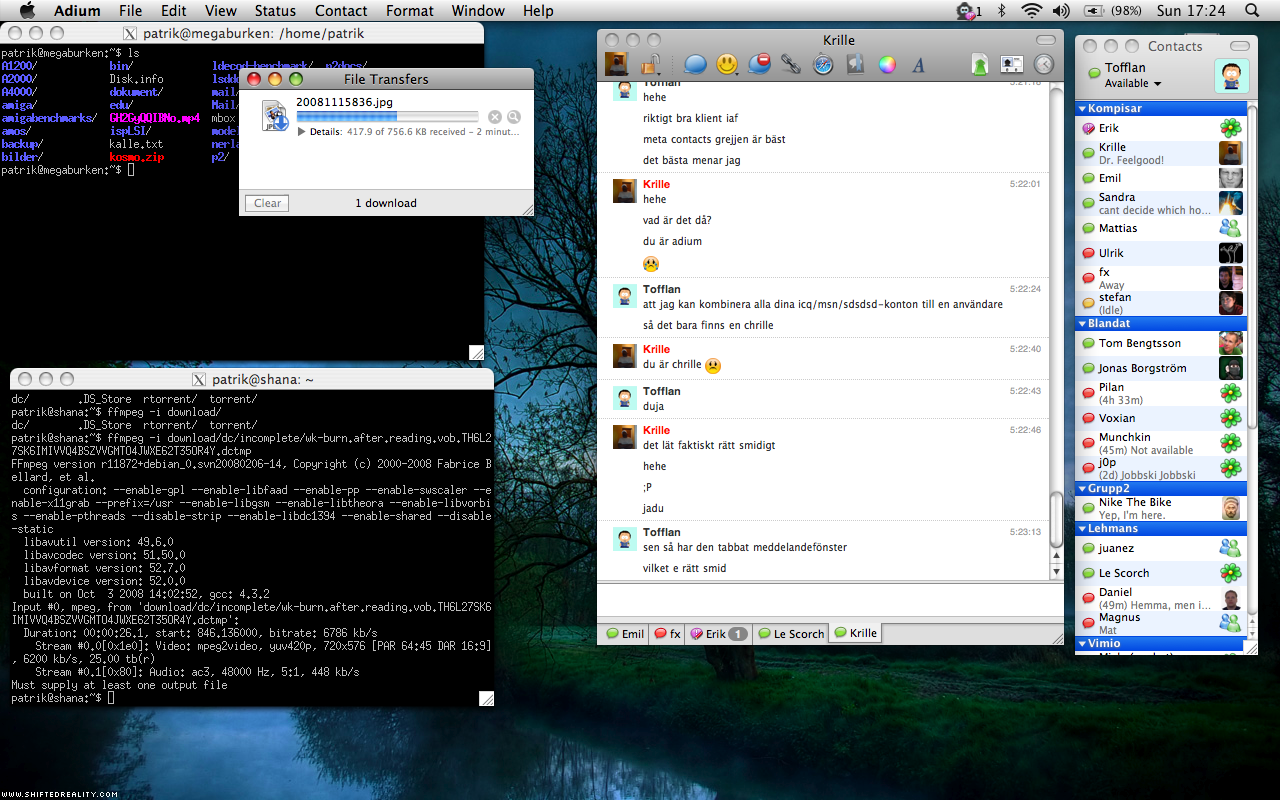1280x800 pixels.
Task: Click Krille's avatar icon in chat toolbar
Action: click(x=617, y=65)
